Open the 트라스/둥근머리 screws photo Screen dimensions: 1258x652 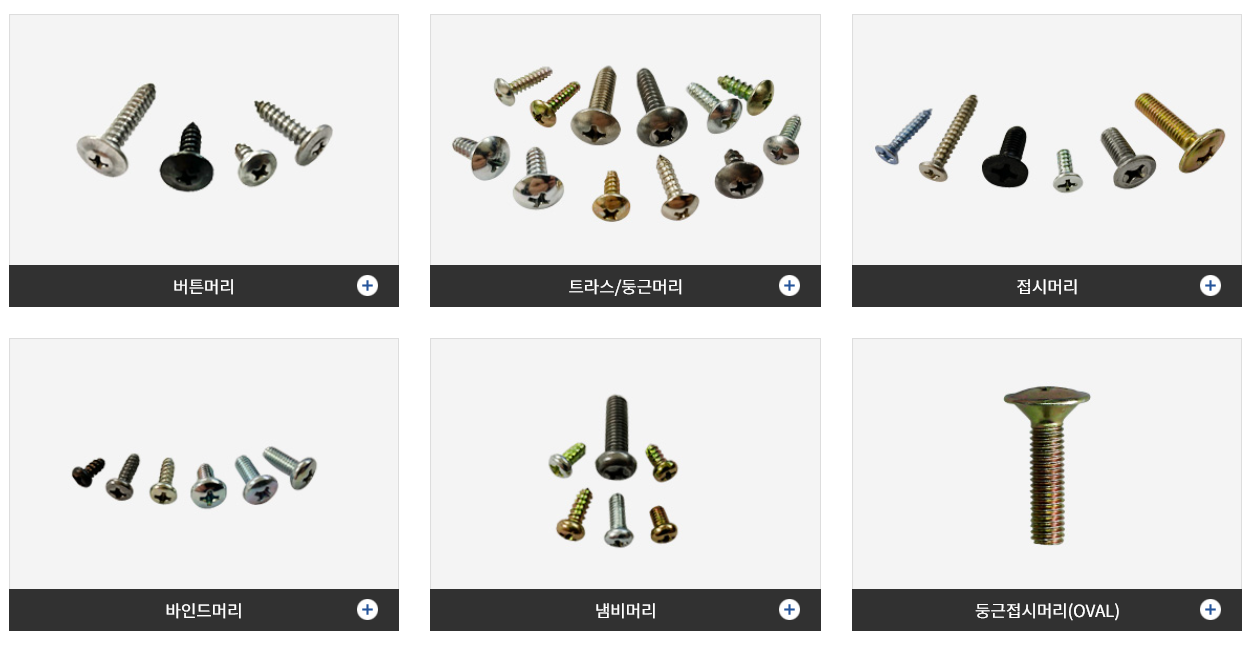pyautogui.click(x=625, y=140)
